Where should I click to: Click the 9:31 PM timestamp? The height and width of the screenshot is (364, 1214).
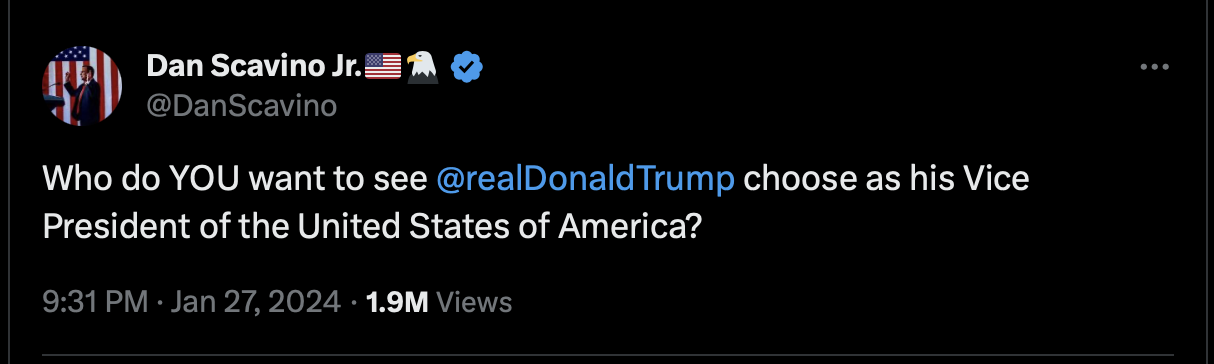pos(93,302)
